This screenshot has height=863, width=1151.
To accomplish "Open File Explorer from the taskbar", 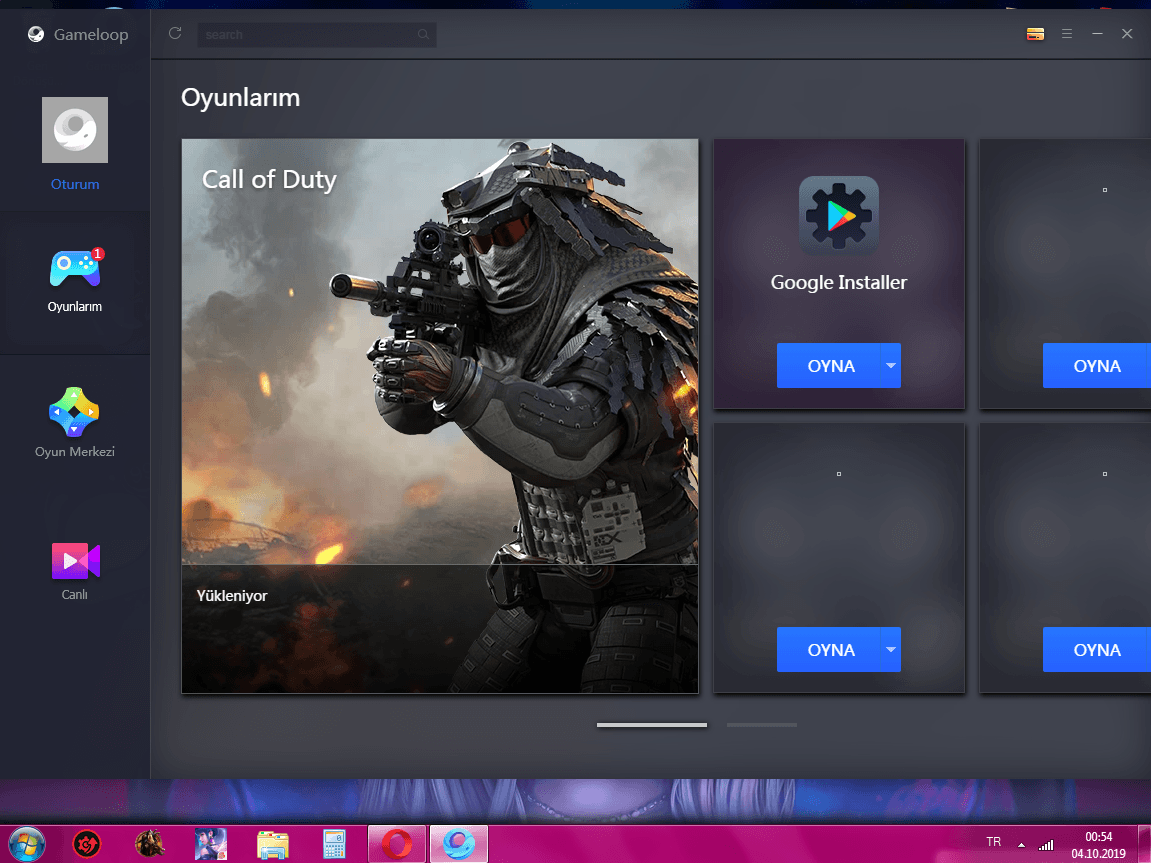I will [x=272, y=844].
